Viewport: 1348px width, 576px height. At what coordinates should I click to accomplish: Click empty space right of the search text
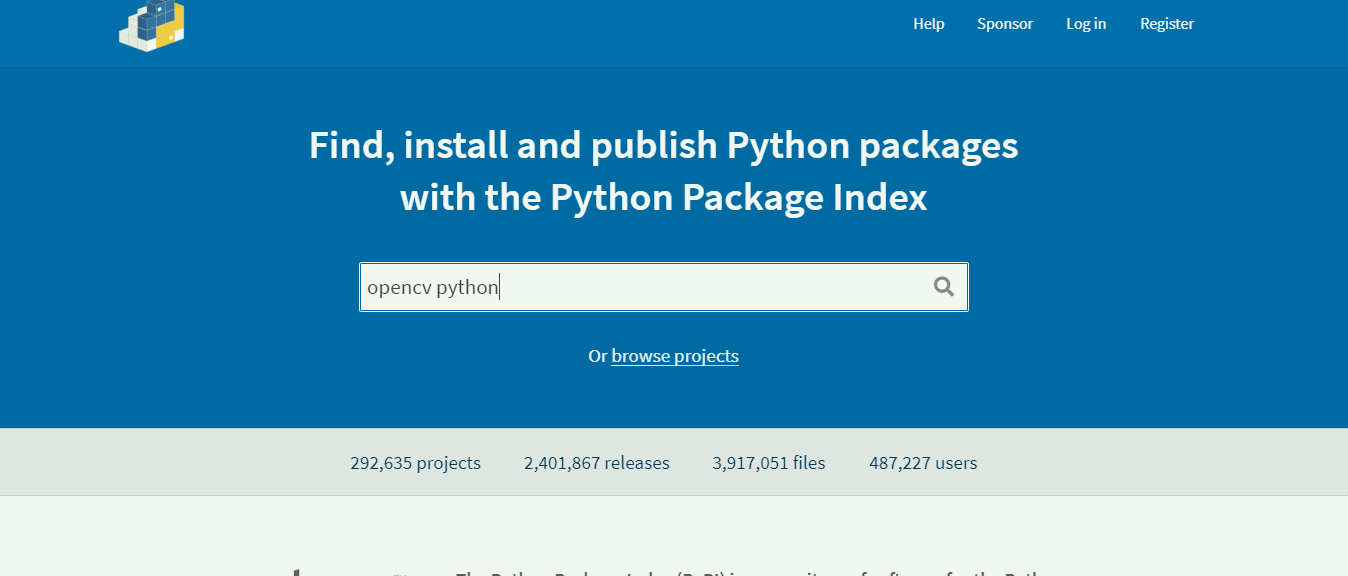tap(720, 287)
